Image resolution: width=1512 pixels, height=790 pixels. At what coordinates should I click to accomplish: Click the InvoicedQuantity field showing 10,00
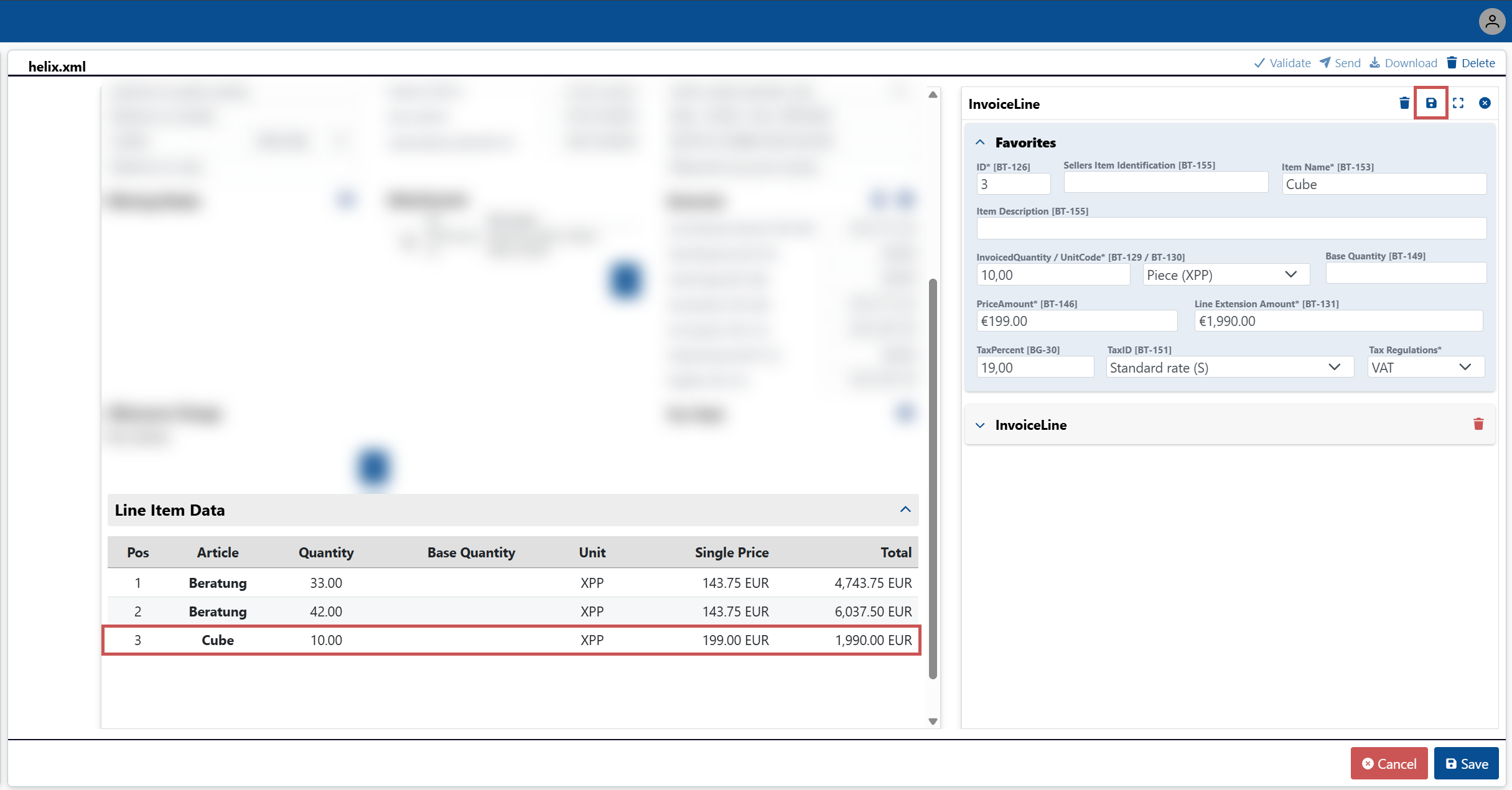pyautogui.click(x=1053, y=275)
